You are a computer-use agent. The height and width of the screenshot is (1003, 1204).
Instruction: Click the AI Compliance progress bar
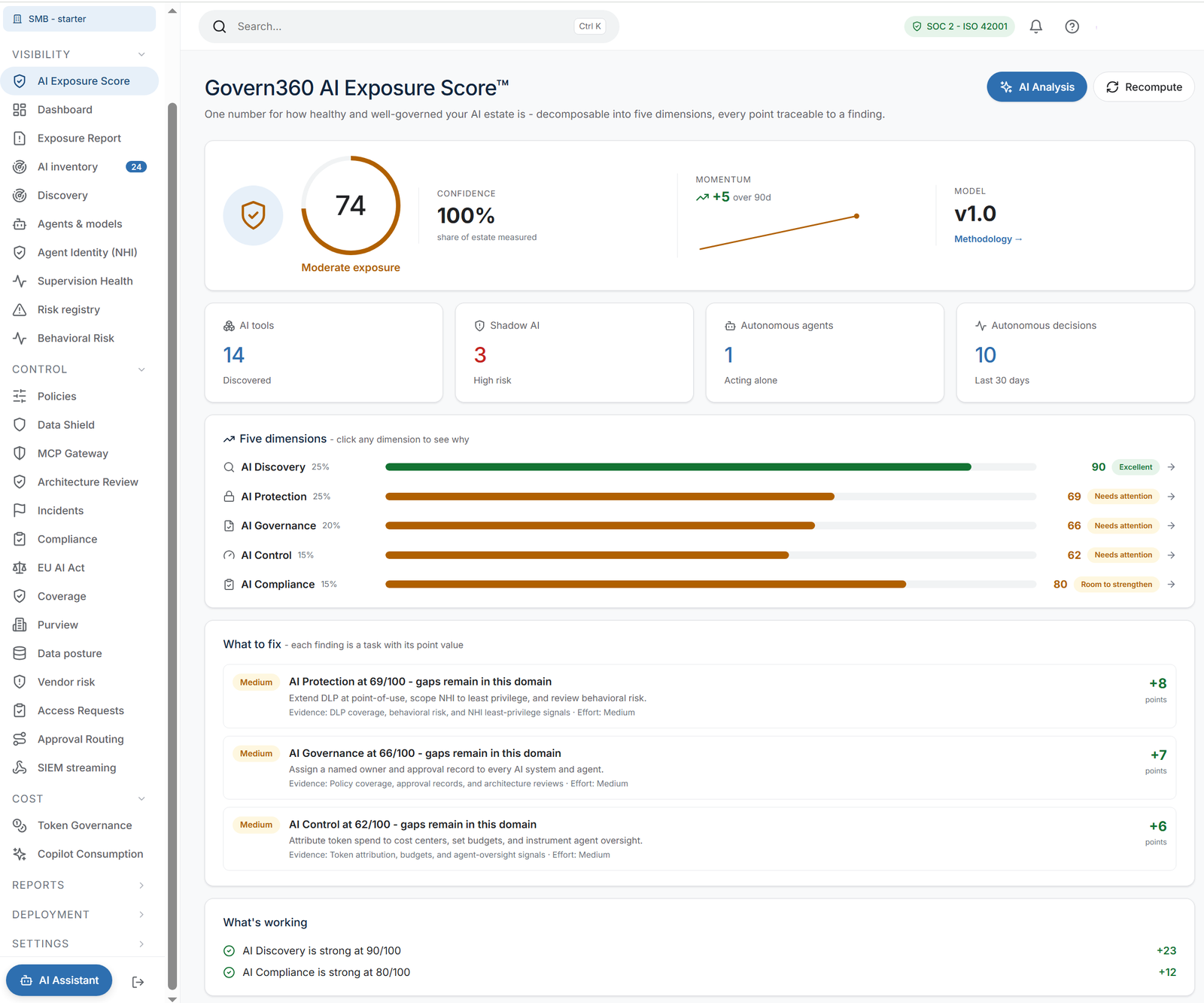(710, 585)
